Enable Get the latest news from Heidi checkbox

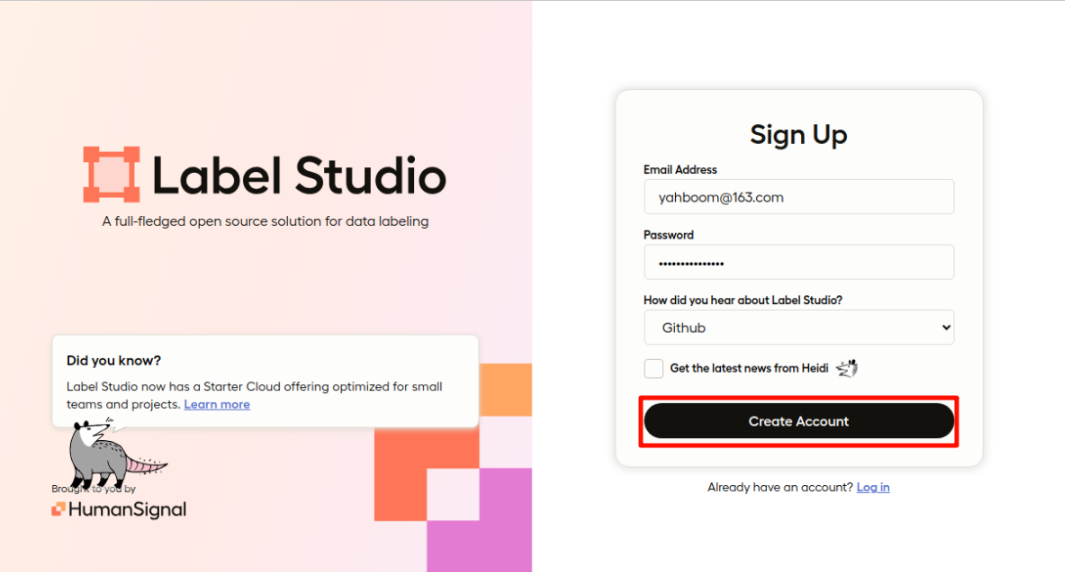pos(653,368)
